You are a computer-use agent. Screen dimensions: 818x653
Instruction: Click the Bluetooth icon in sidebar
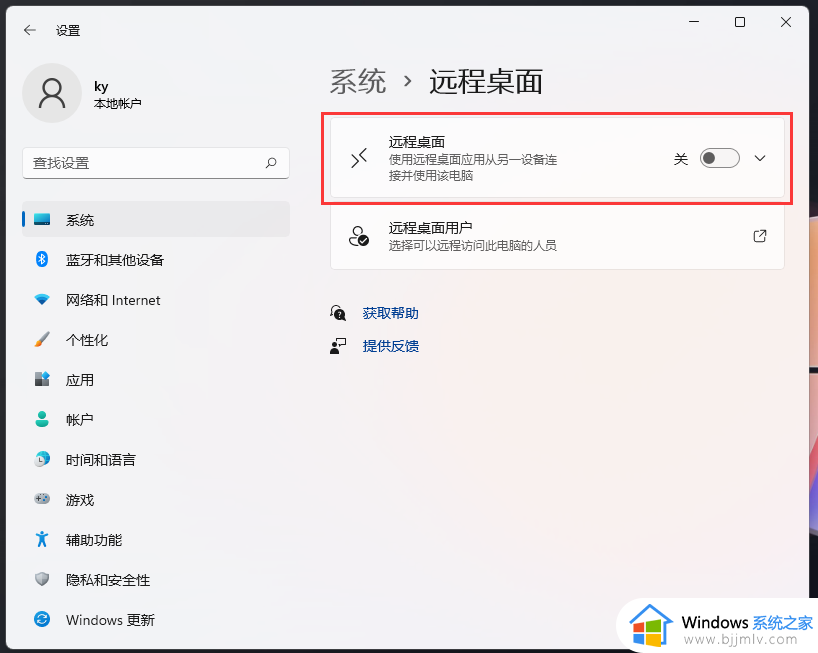pos(42,259)
